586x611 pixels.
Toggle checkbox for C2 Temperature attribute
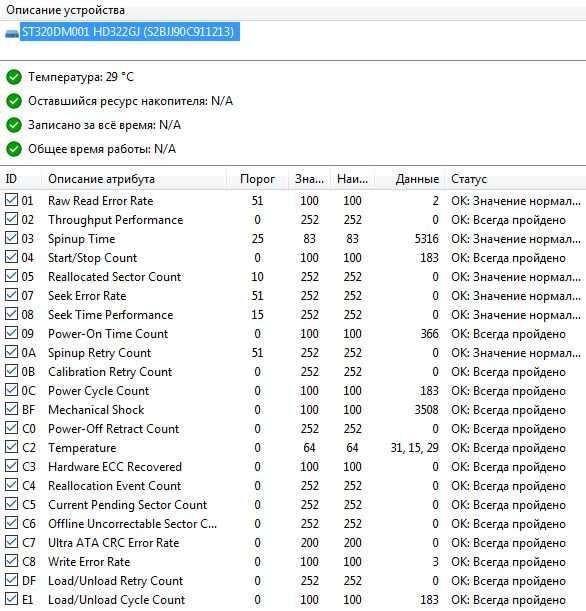(11, 447)
